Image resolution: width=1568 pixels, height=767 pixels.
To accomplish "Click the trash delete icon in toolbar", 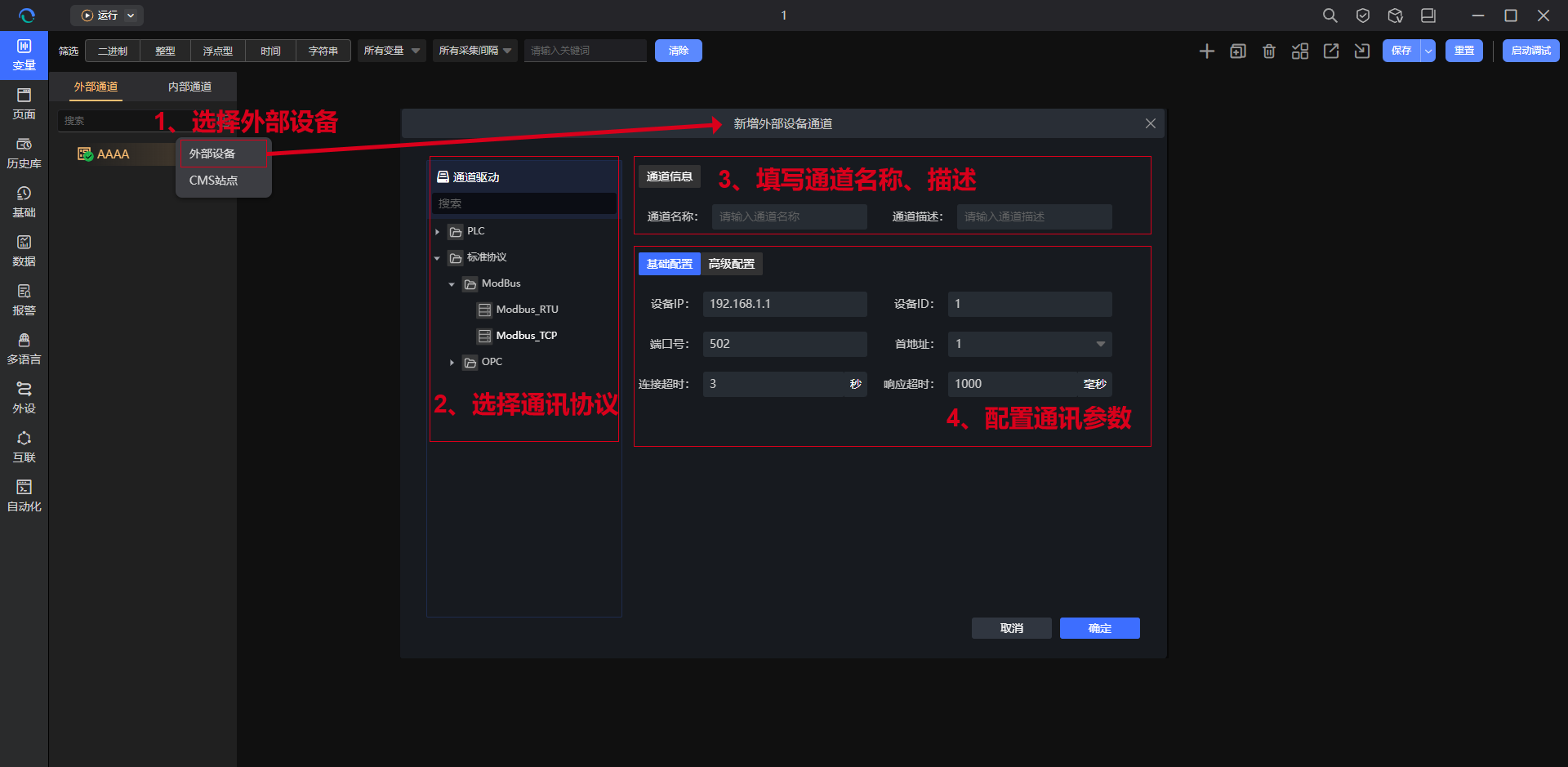I will click(x=1268, y=51).
